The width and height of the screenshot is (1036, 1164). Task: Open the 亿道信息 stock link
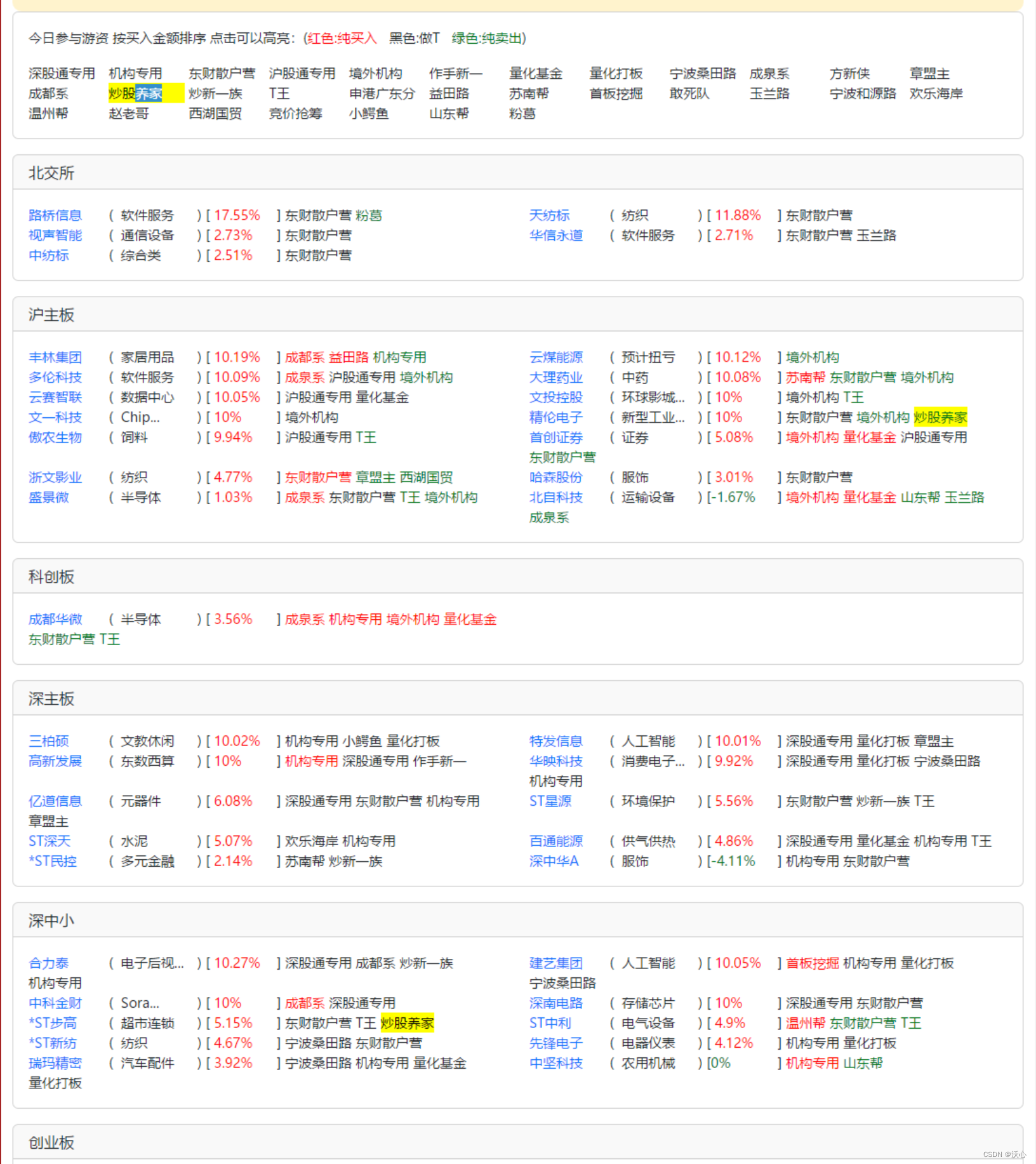pyautogui.click(x=55, y=801)
